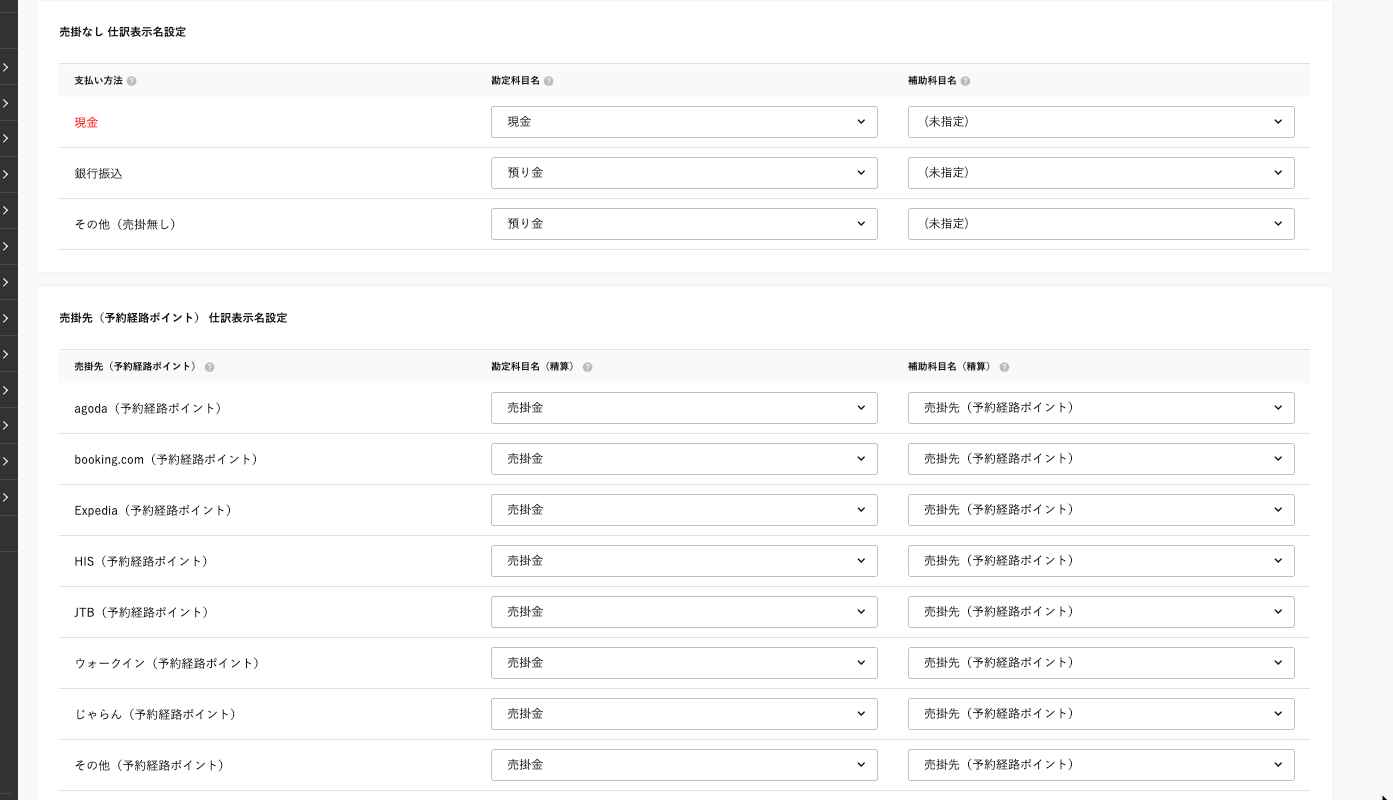
Task: Open the 勘定科目名 dropdown for 現金 row
Action: [684, 122]
